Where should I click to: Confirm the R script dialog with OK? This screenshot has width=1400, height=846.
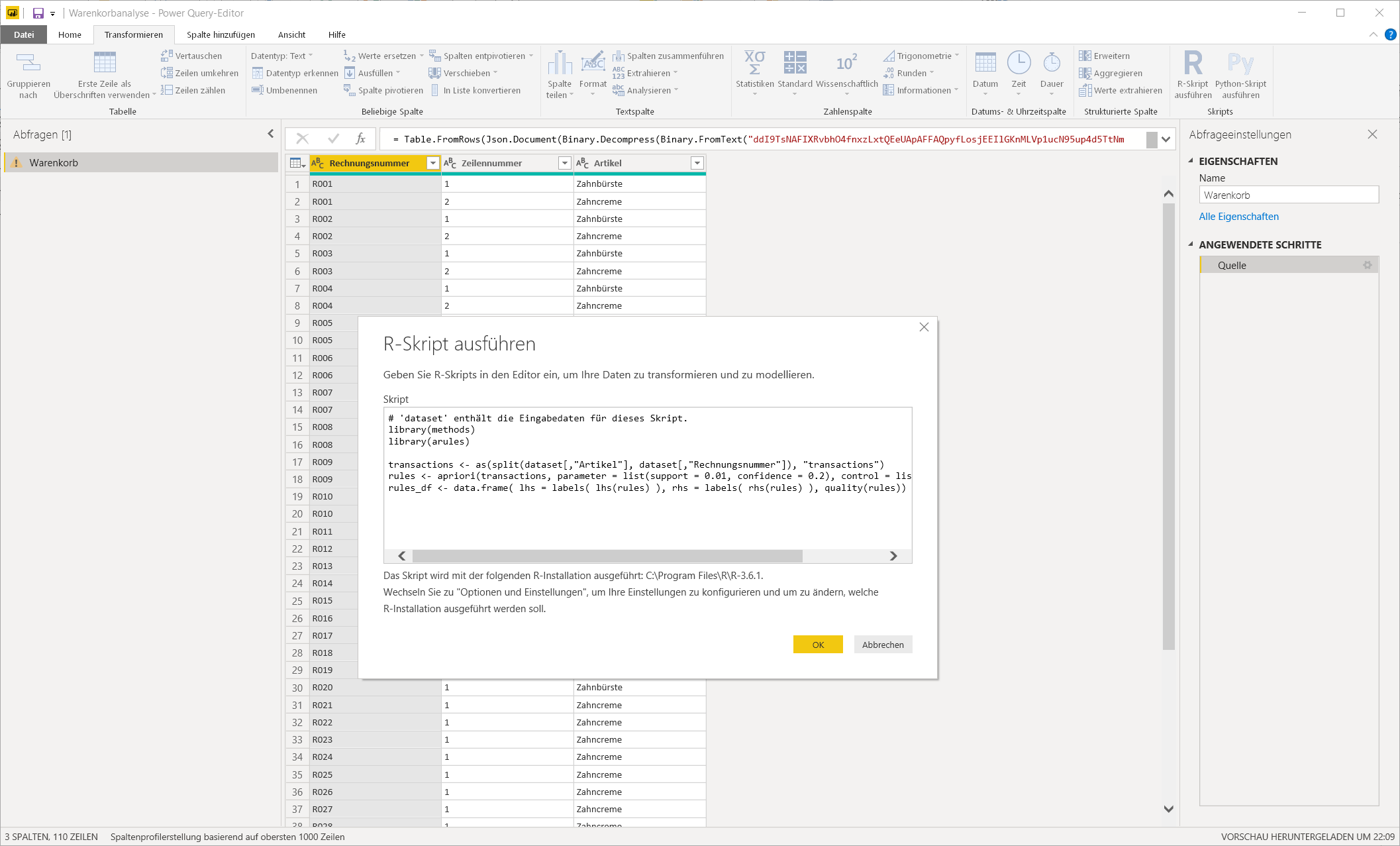tap(818, 645)
